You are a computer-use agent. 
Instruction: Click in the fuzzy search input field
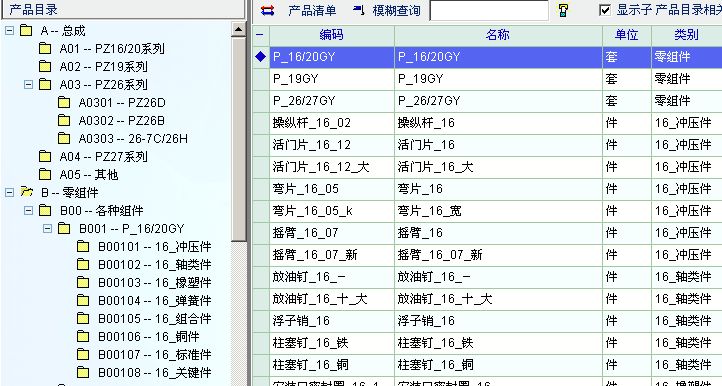[489, 10]
